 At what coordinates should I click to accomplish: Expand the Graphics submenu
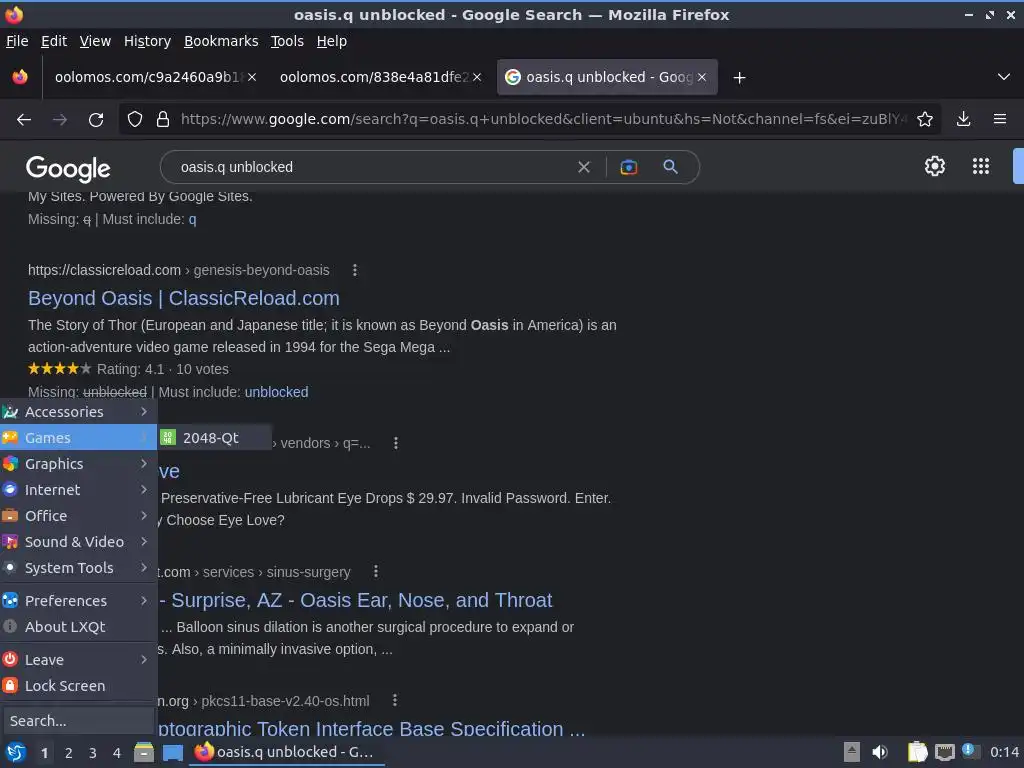click(x=78, y=464)
